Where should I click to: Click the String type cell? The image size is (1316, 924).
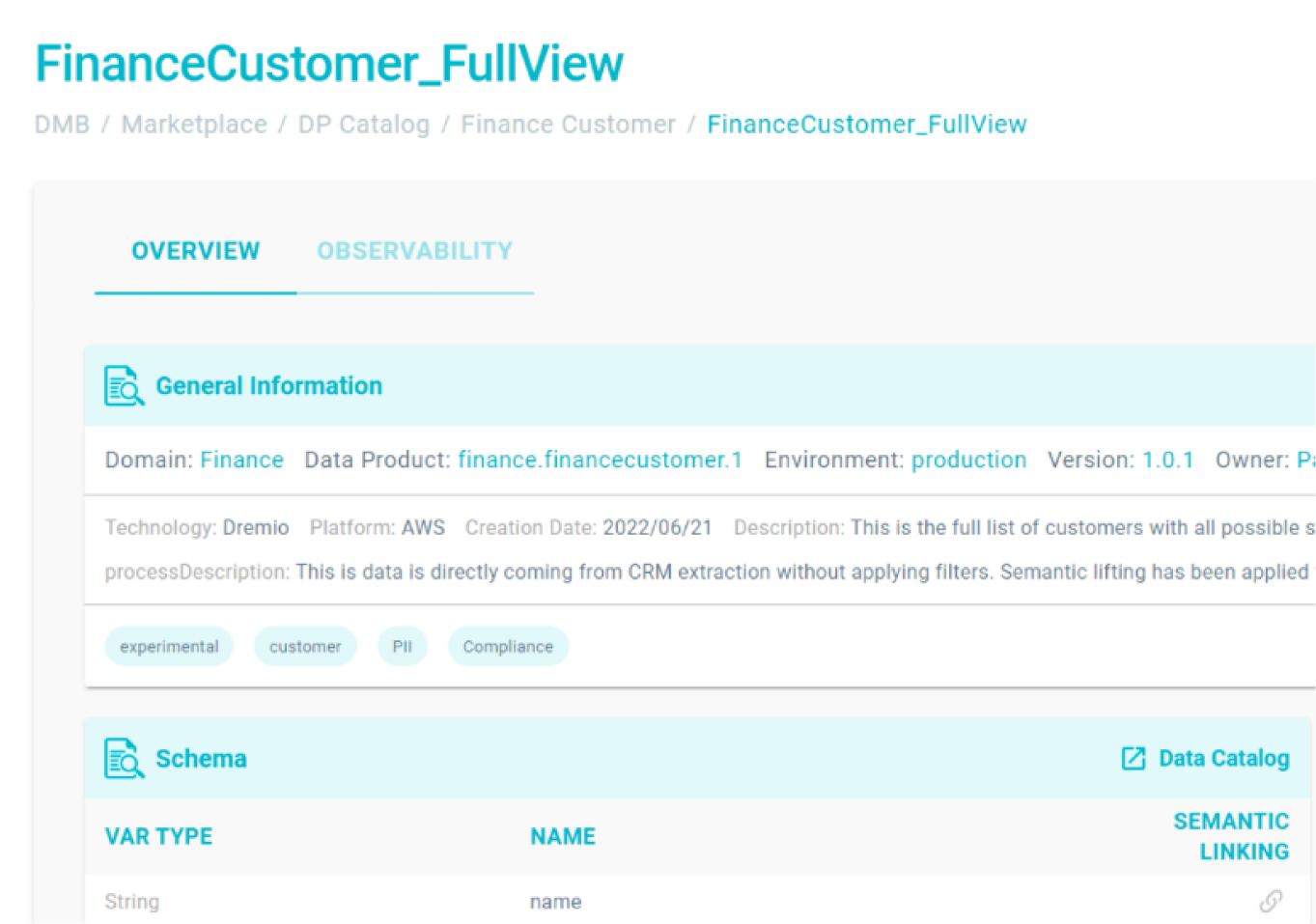pos(132,901)
